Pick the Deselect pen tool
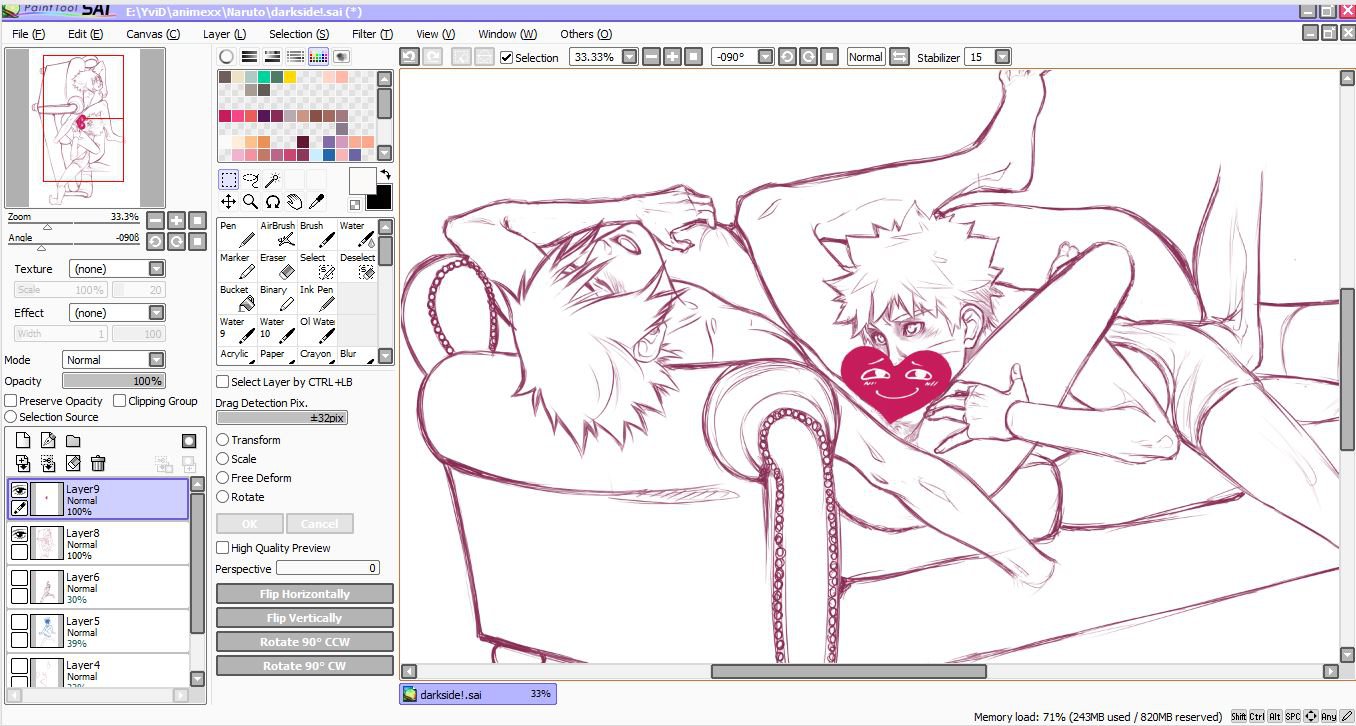 pos(357,266)
